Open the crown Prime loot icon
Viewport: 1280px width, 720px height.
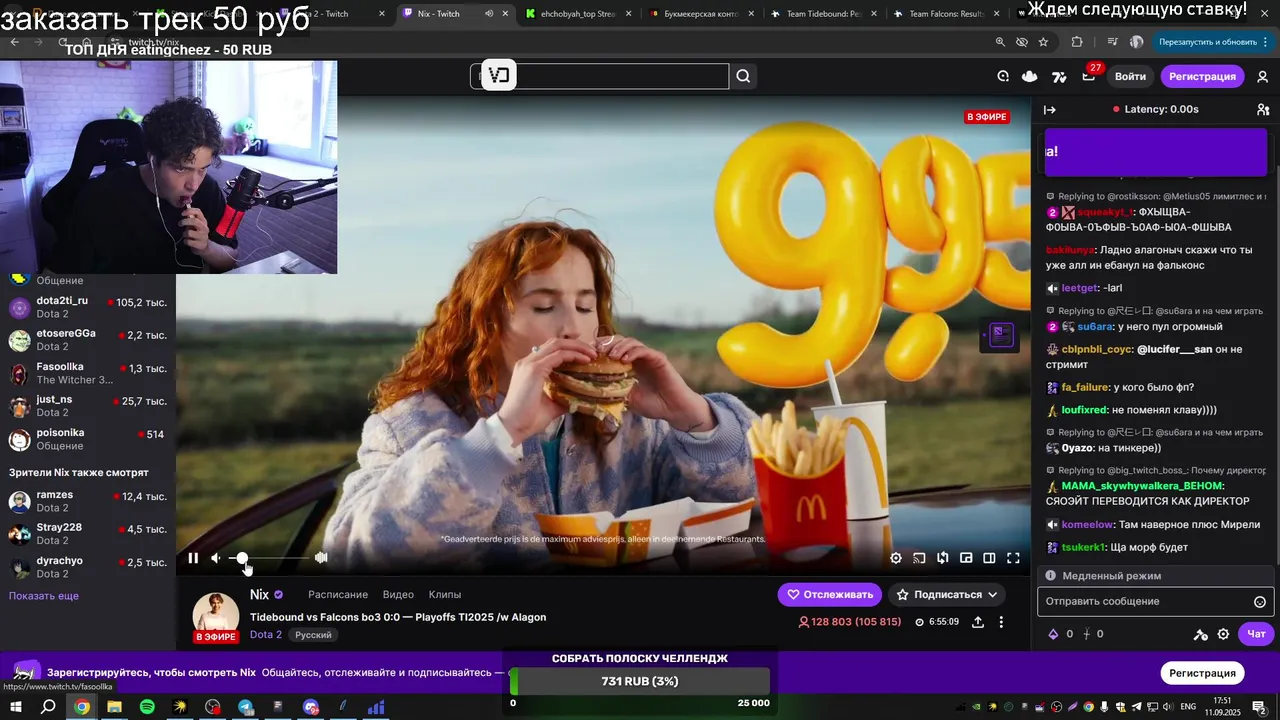pyautogui.click(x=1030, y=76)
